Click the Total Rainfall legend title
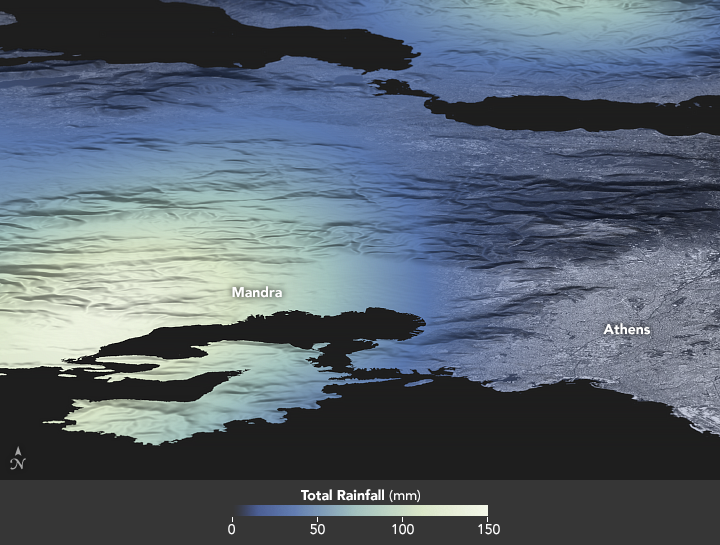Screen dimensions: 720x545 pos(343,495)
